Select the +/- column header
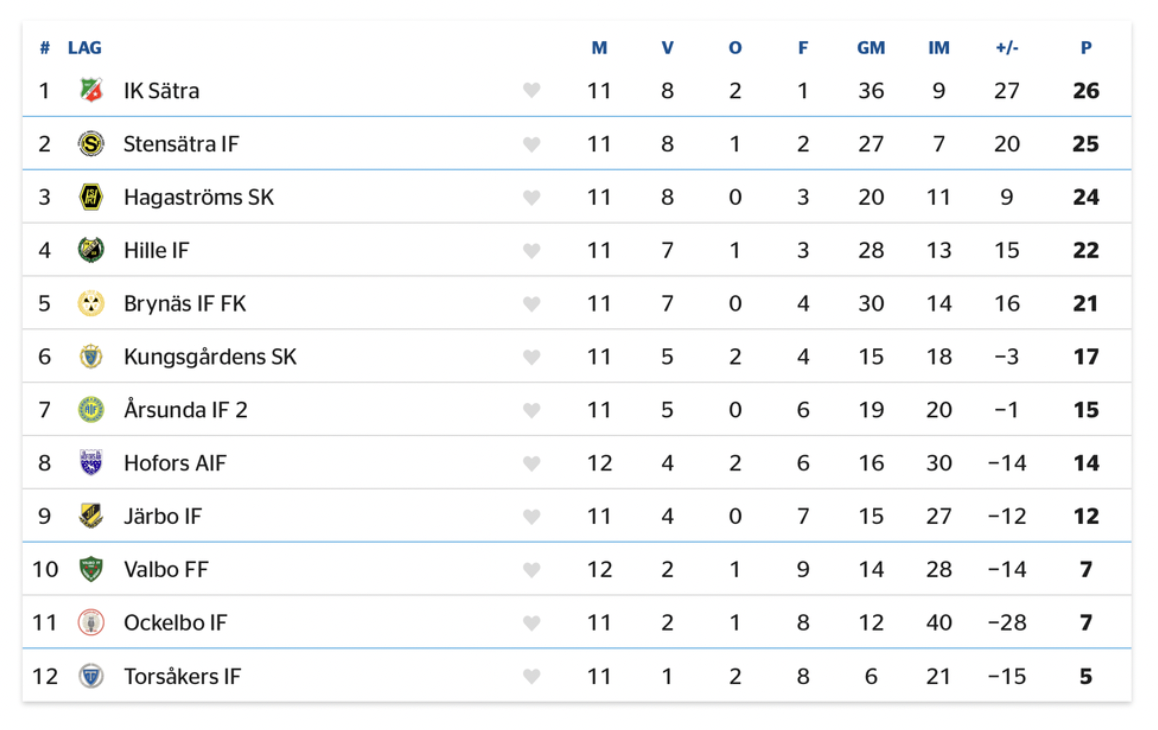This screenshot has height=730, width=1158. [x=1007, y=48]
